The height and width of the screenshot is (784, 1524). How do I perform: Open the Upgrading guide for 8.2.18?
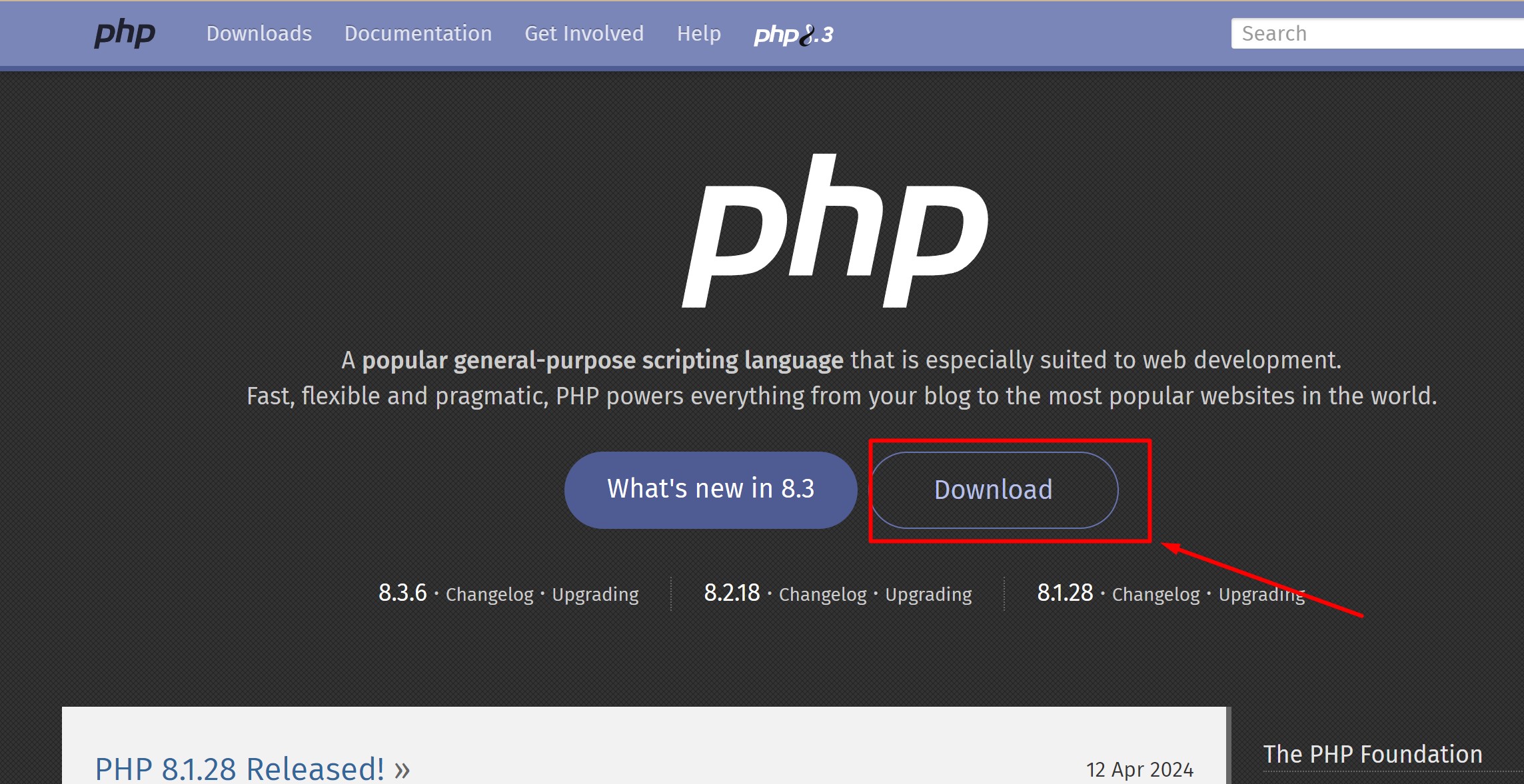point(928,594)
